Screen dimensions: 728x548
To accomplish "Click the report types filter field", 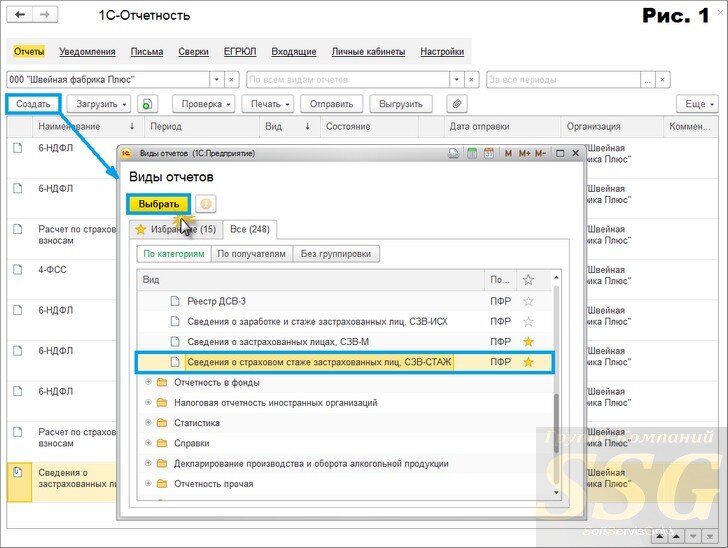I will click(x=348, y=79).
